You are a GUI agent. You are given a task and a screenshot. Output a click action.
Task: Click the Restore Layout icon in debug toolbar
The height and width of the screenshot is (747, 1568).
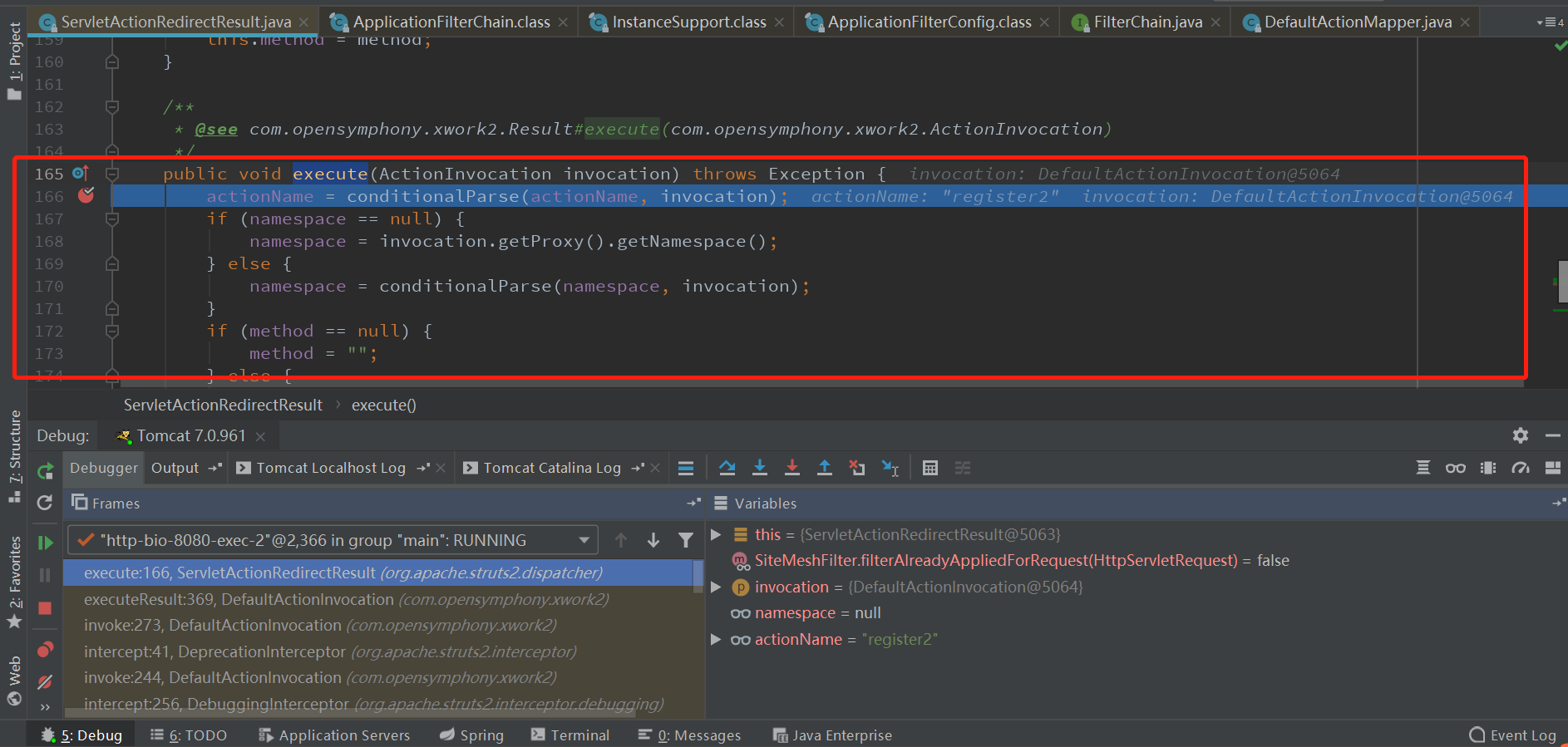click(x=1553, y=468)
